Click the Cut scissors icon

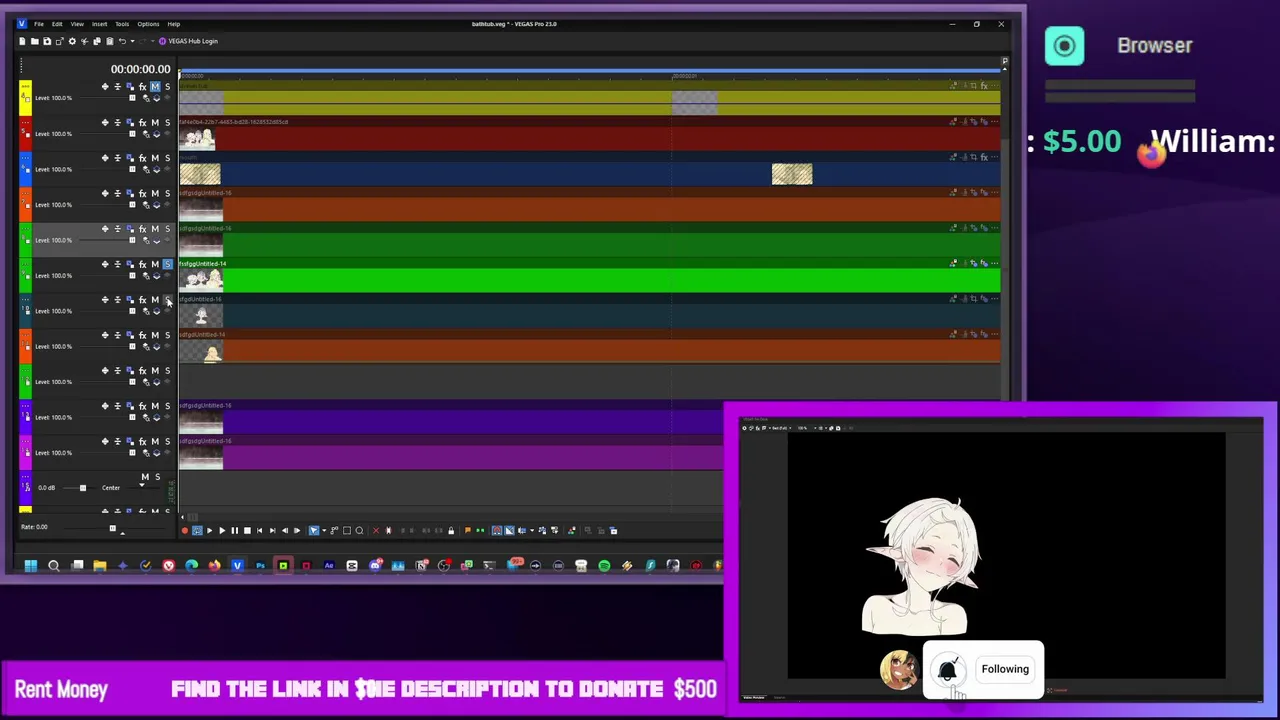pyautogui.click(x=84, y=41)
